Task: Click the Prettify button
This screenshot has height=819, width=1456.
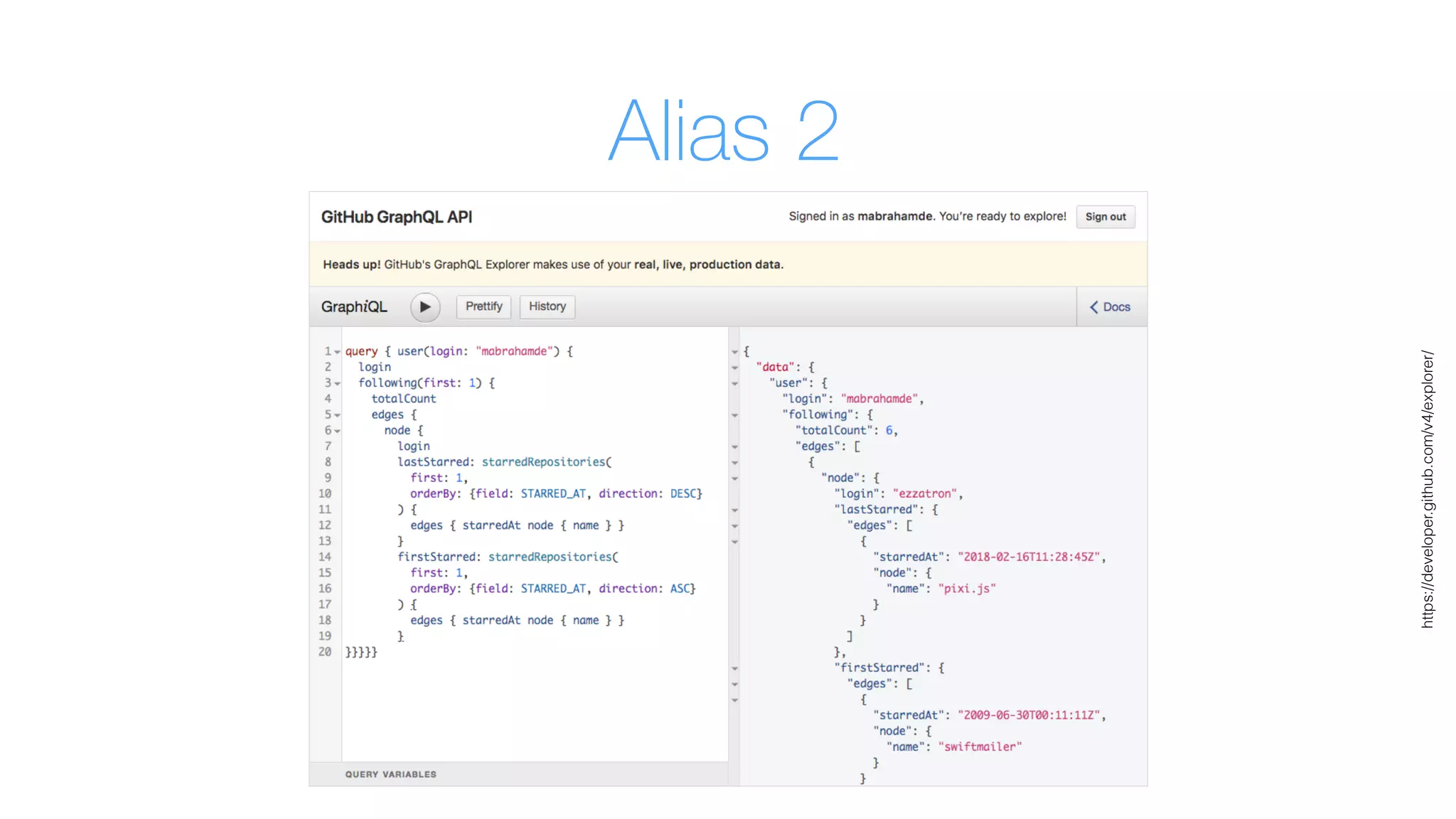Action: [484, 306]
